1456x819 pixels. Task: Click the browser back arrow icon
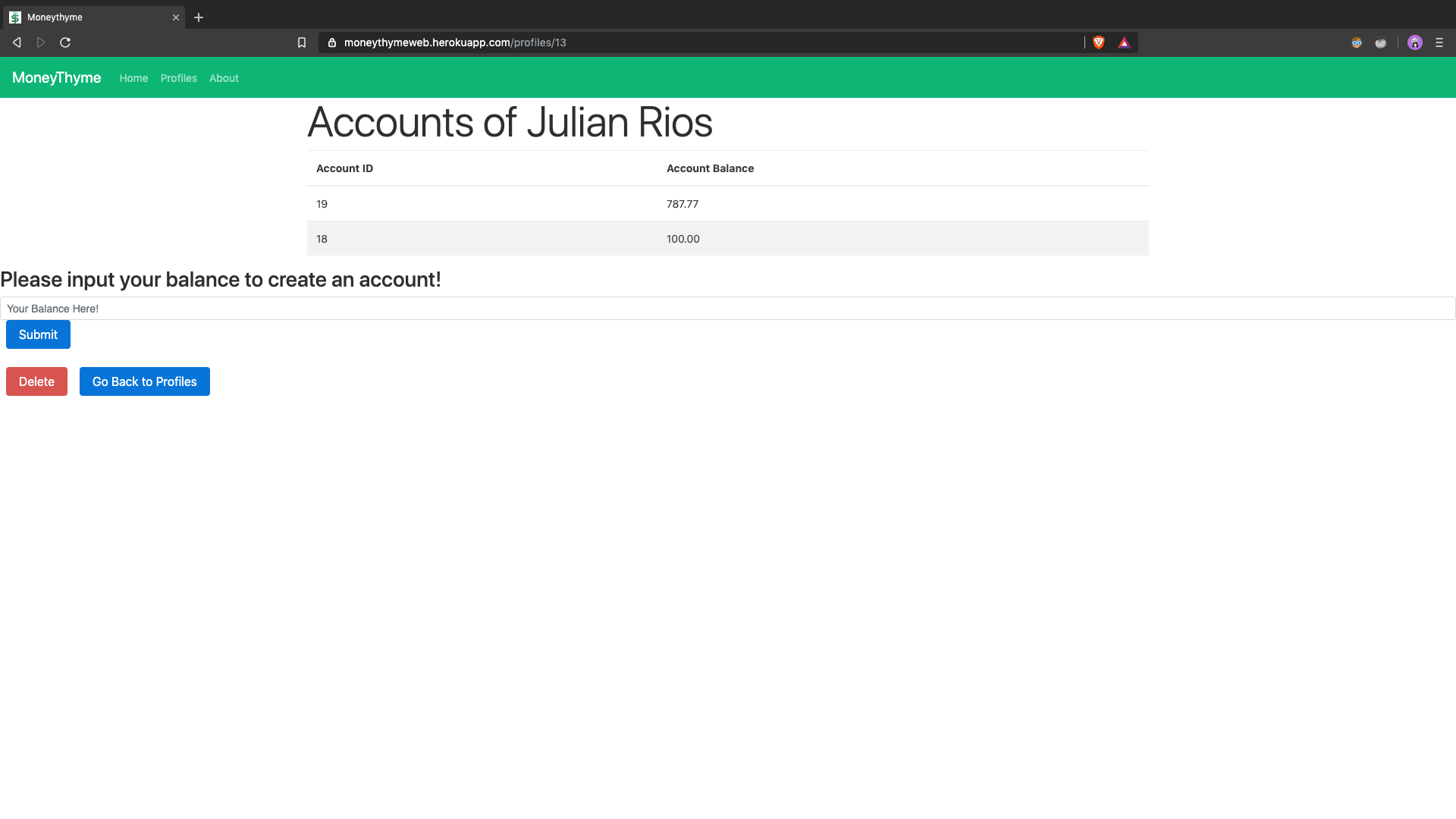tap(17, 42)
